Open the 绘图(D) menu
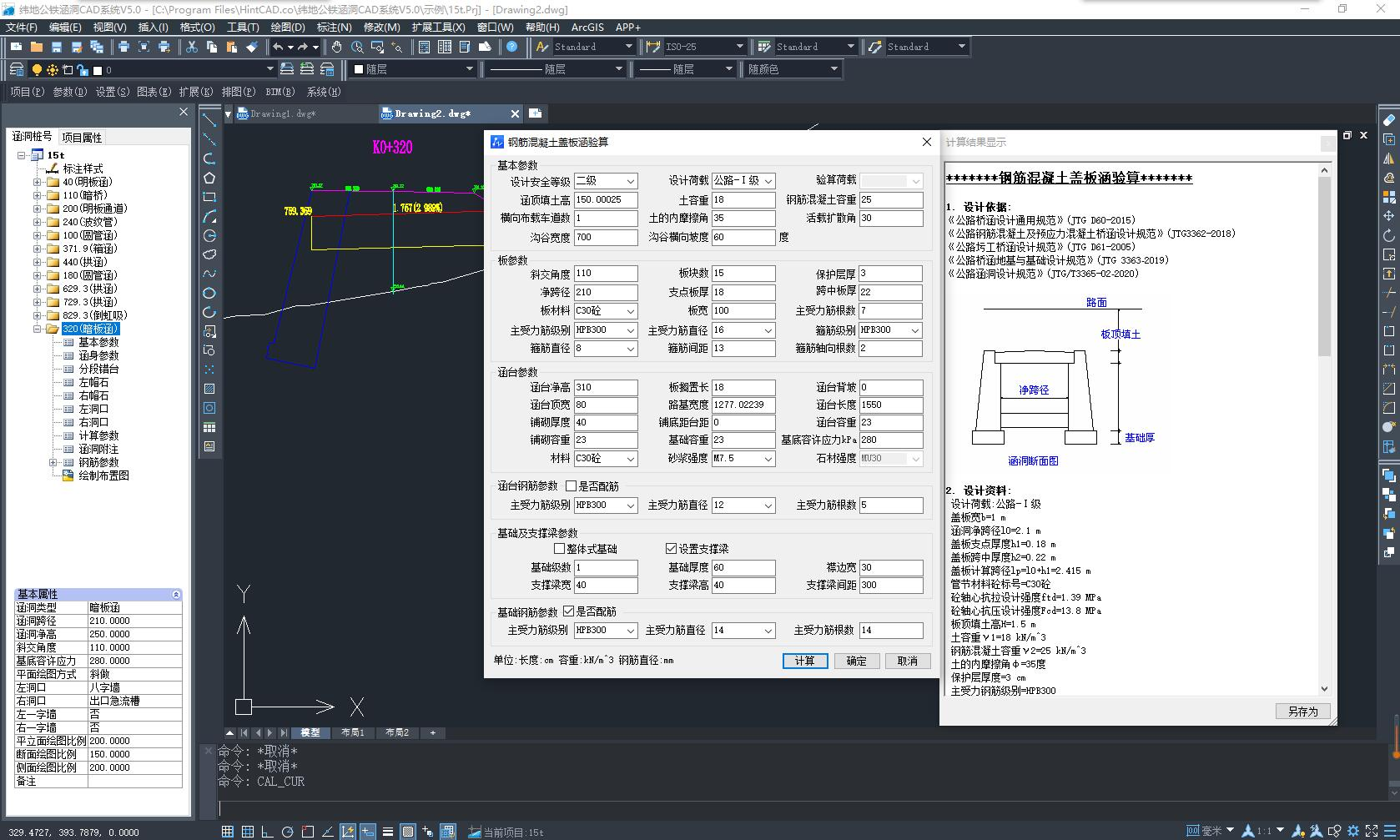 point(288,28)
